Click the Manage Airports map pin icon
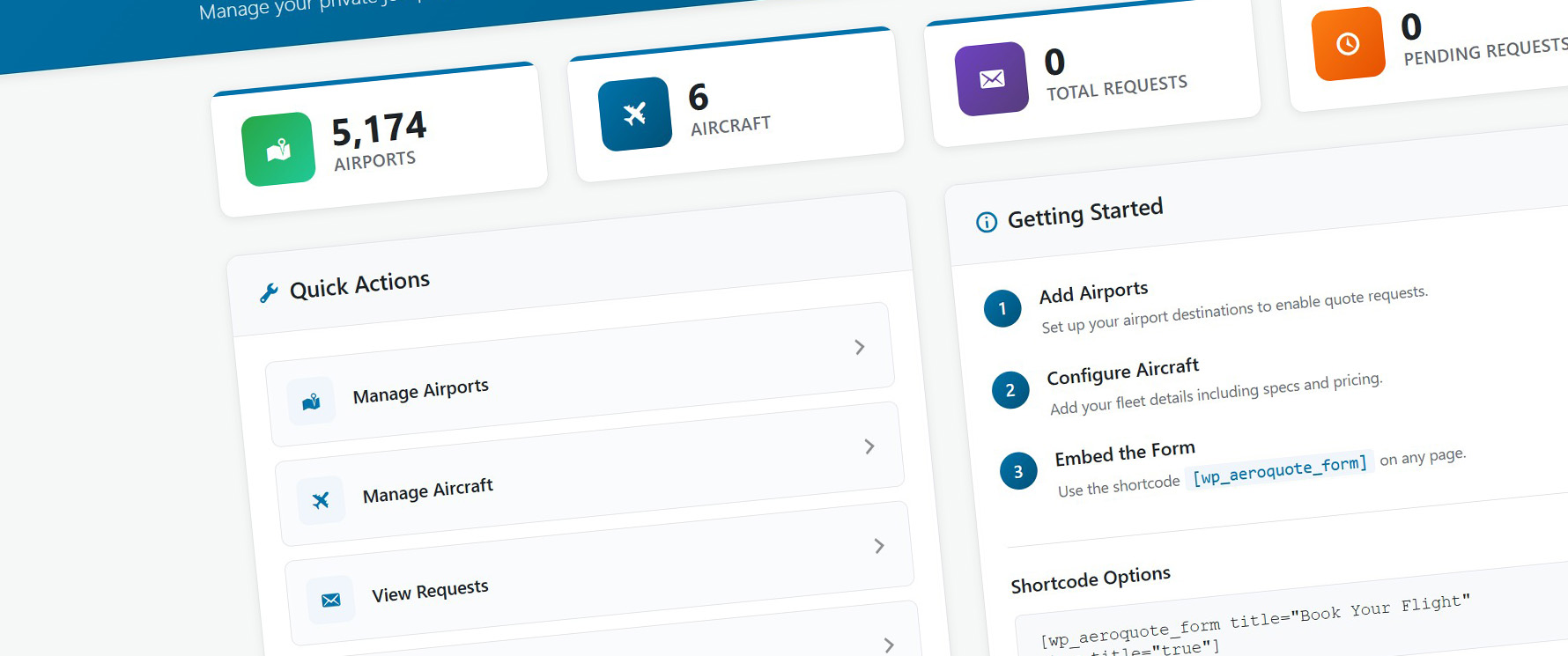Screen dimensions: 1568x656 311,402
